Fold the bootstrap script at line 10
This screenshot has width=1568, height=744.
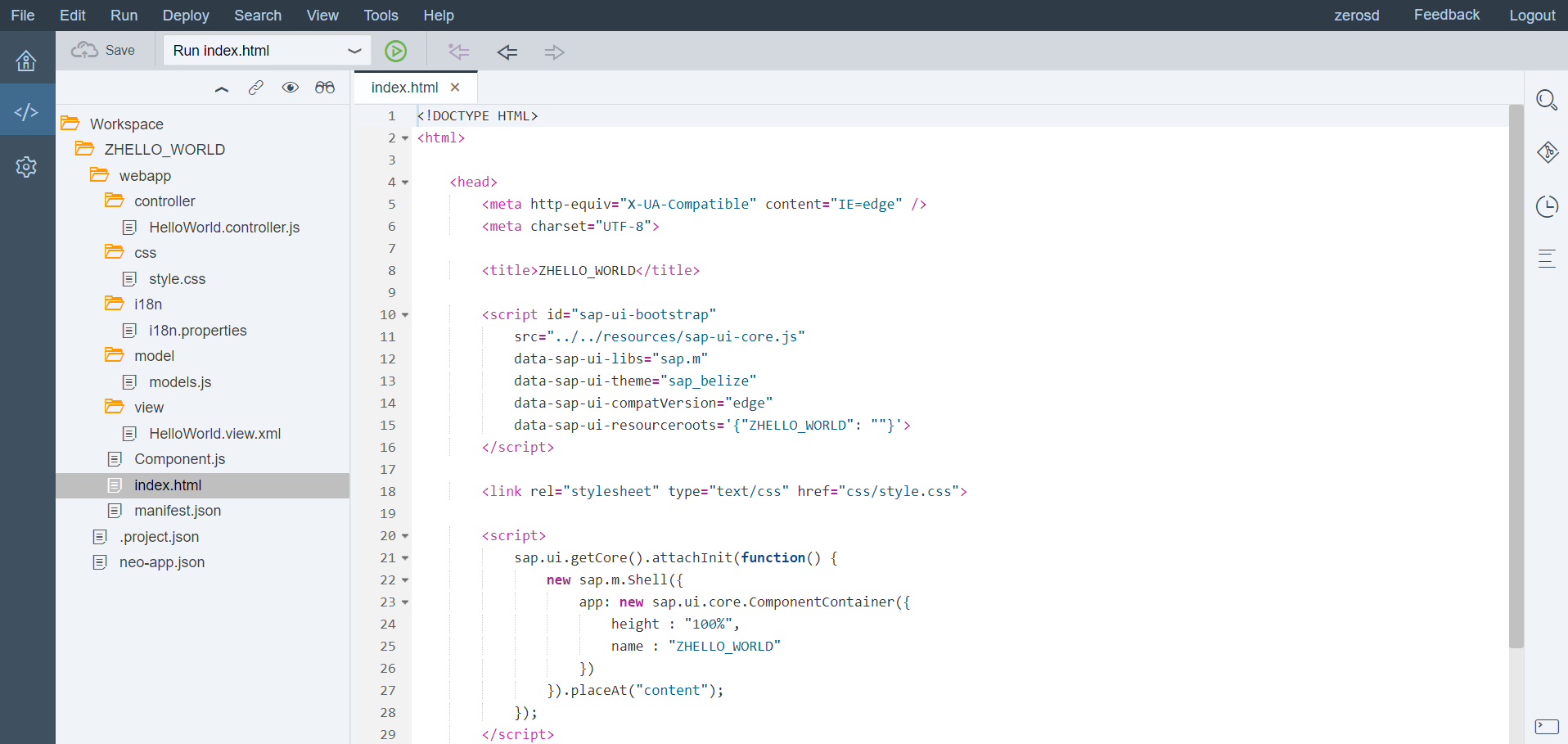(405, 315)
